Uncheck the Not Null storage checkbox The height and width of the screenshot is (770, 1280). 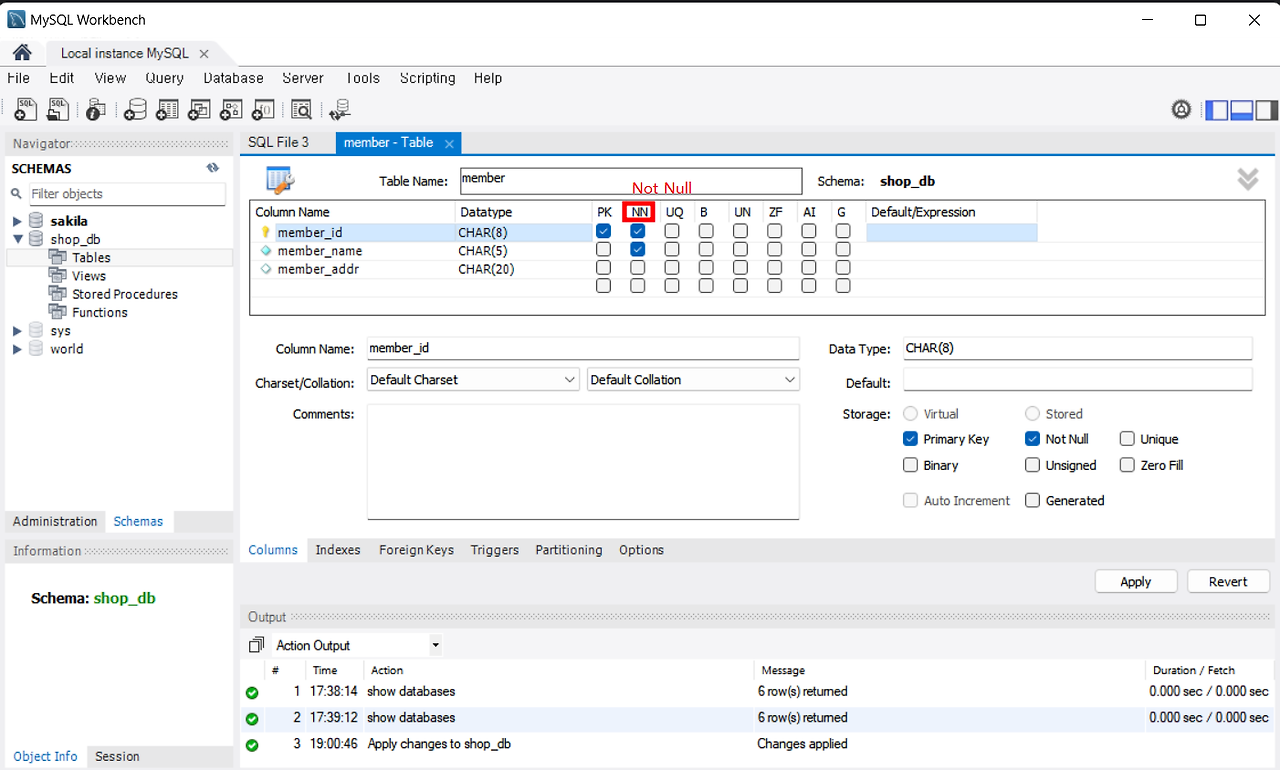(x=1033, y=439)
